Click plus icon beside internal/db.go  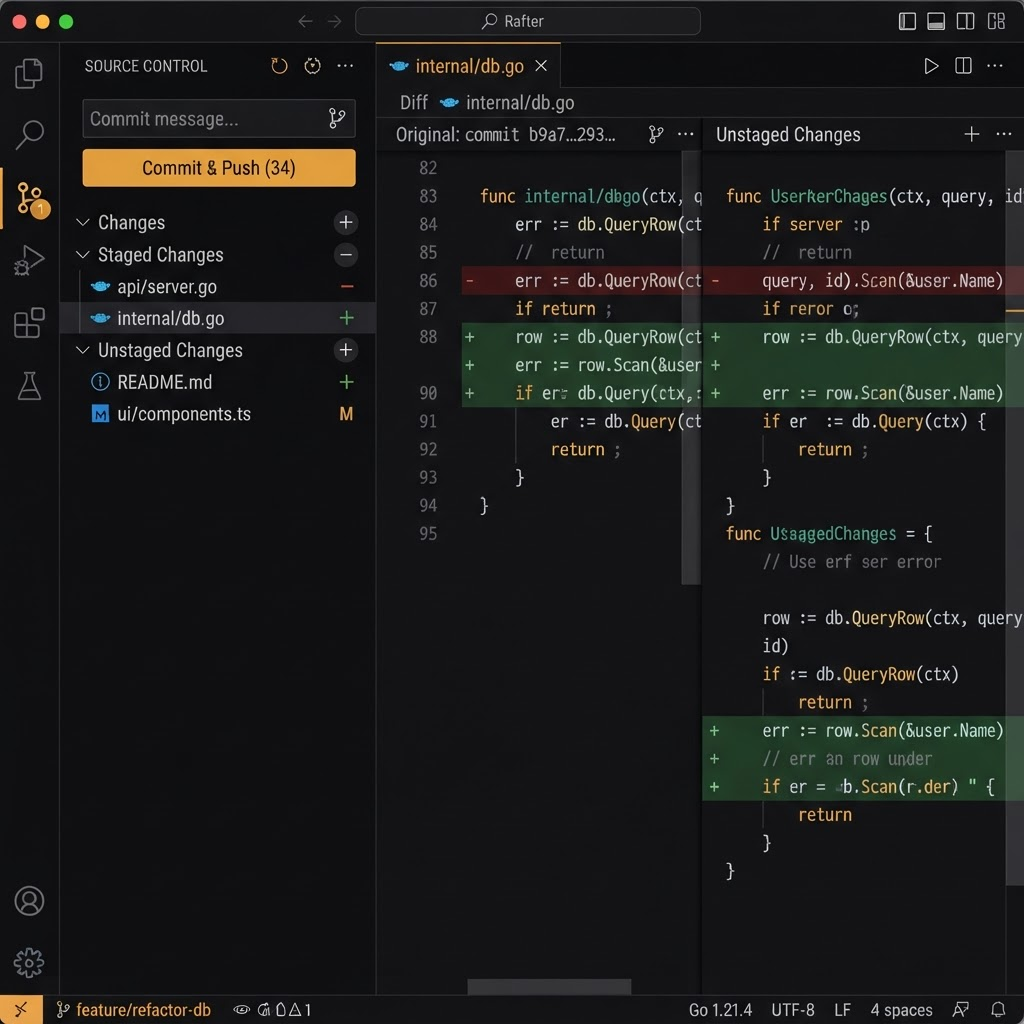point(347,318)
